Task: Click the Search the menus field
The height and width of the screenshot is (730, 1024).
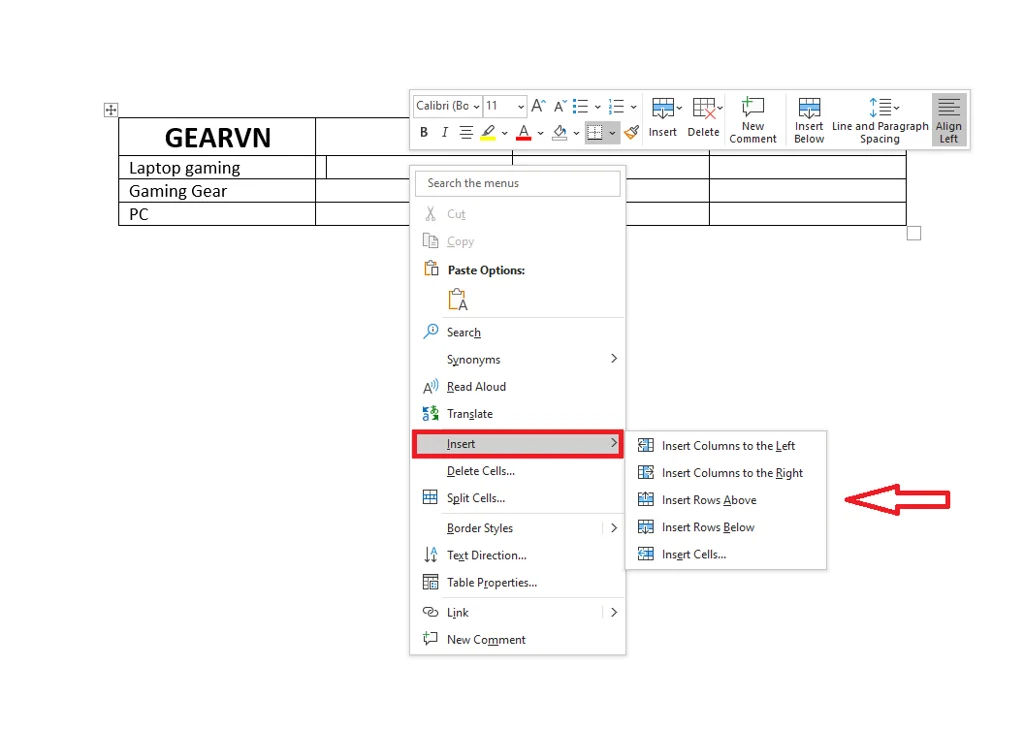Action: pyautogui.click(x=517, y=183)
